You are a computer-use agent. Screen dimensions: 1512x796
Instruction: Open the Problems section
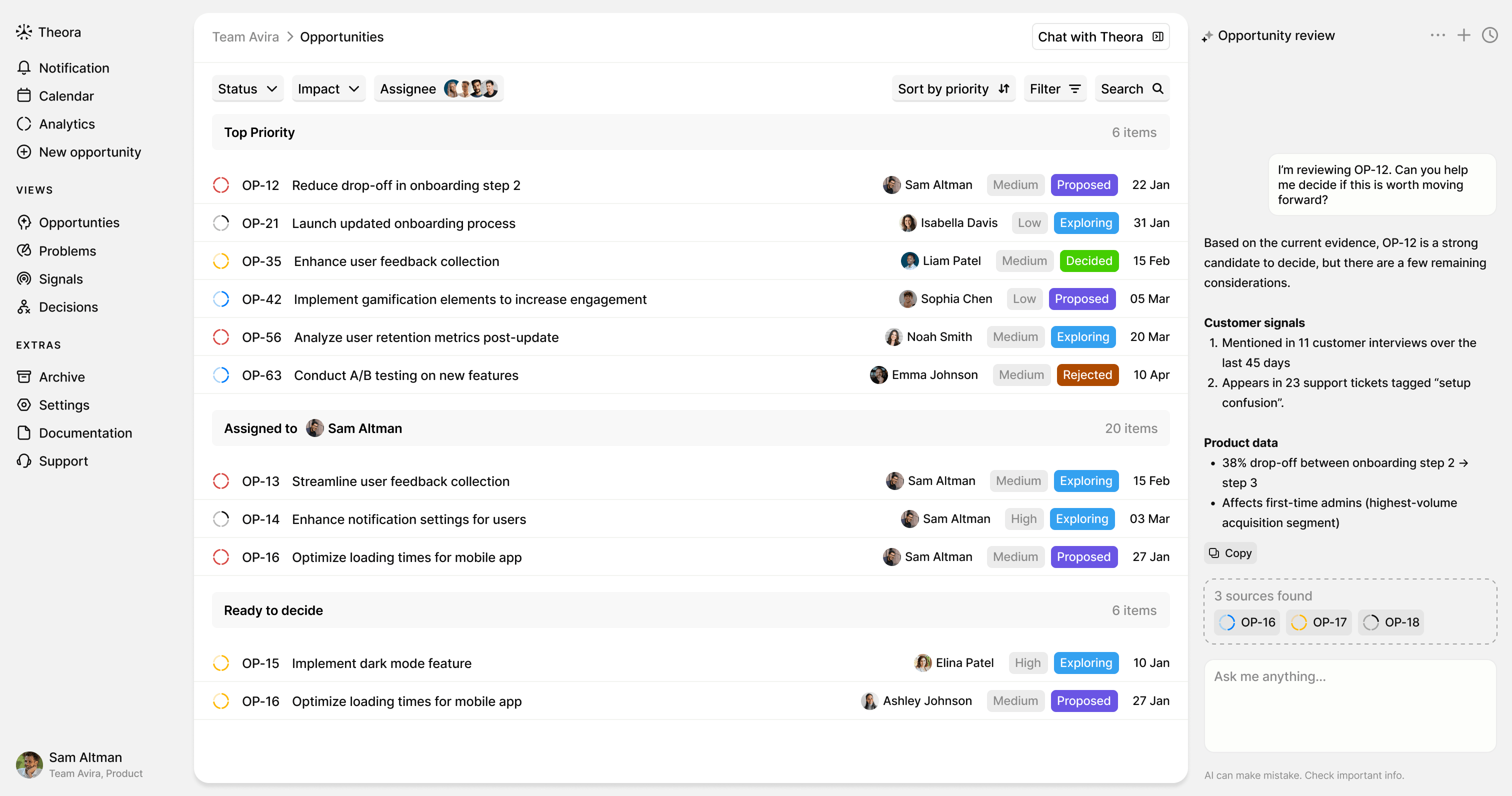(67, 250)
